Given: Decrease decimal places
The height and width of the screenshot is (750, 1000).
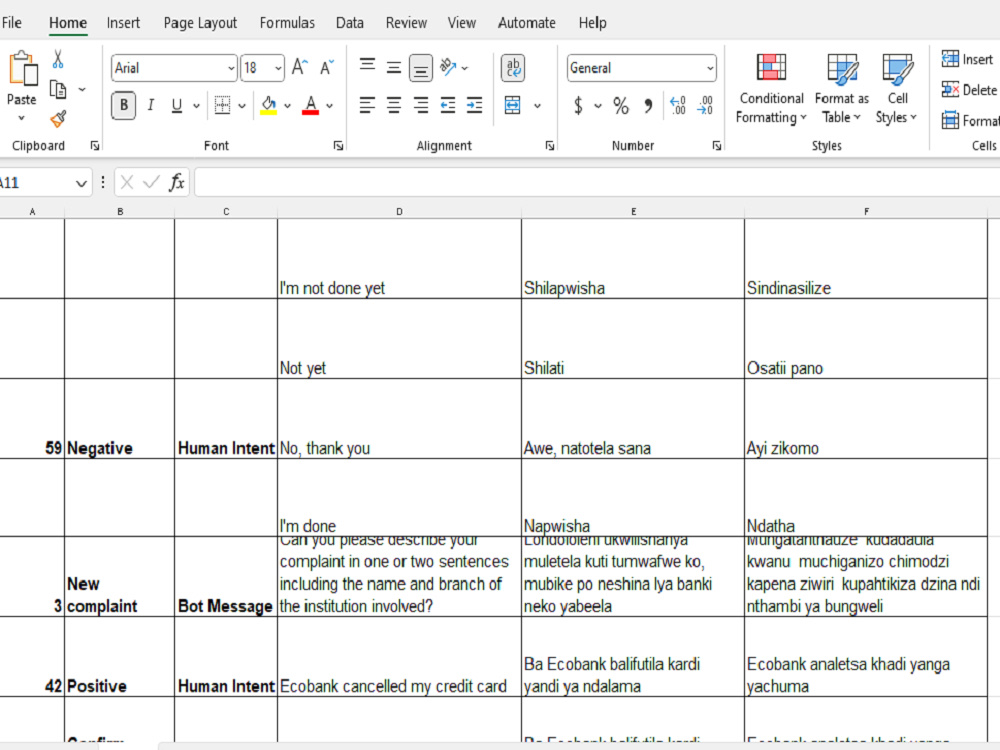Looking at the screenshot, I should (x=705, y=105).
